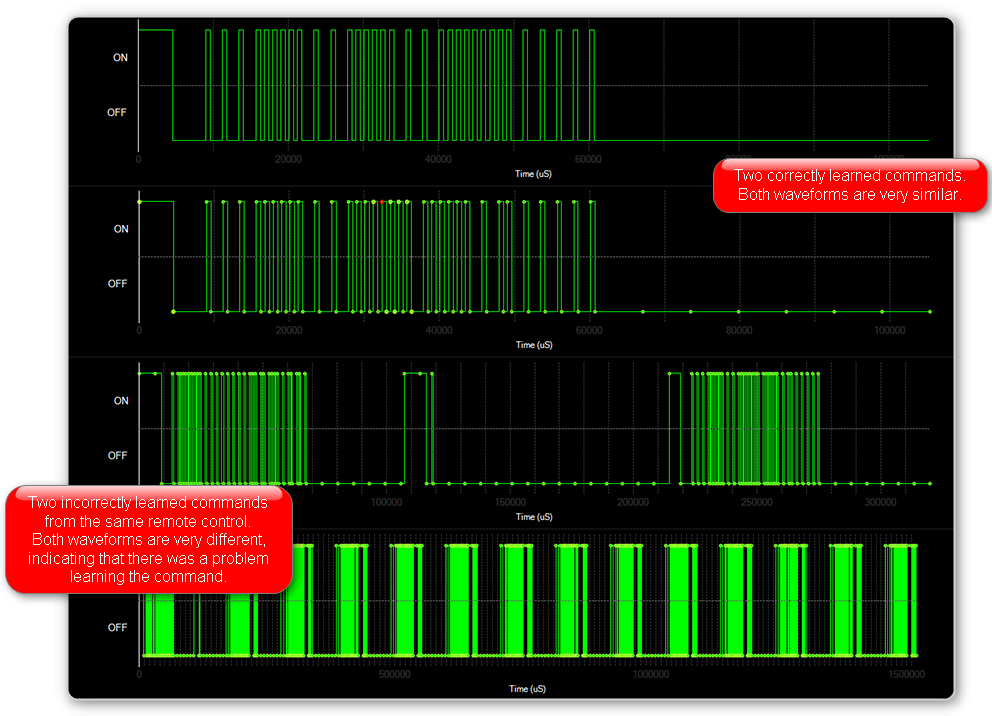Click the initial long pulse of top waveform
The height and width of the screenshot is (716, 992).
coord(155,31)
